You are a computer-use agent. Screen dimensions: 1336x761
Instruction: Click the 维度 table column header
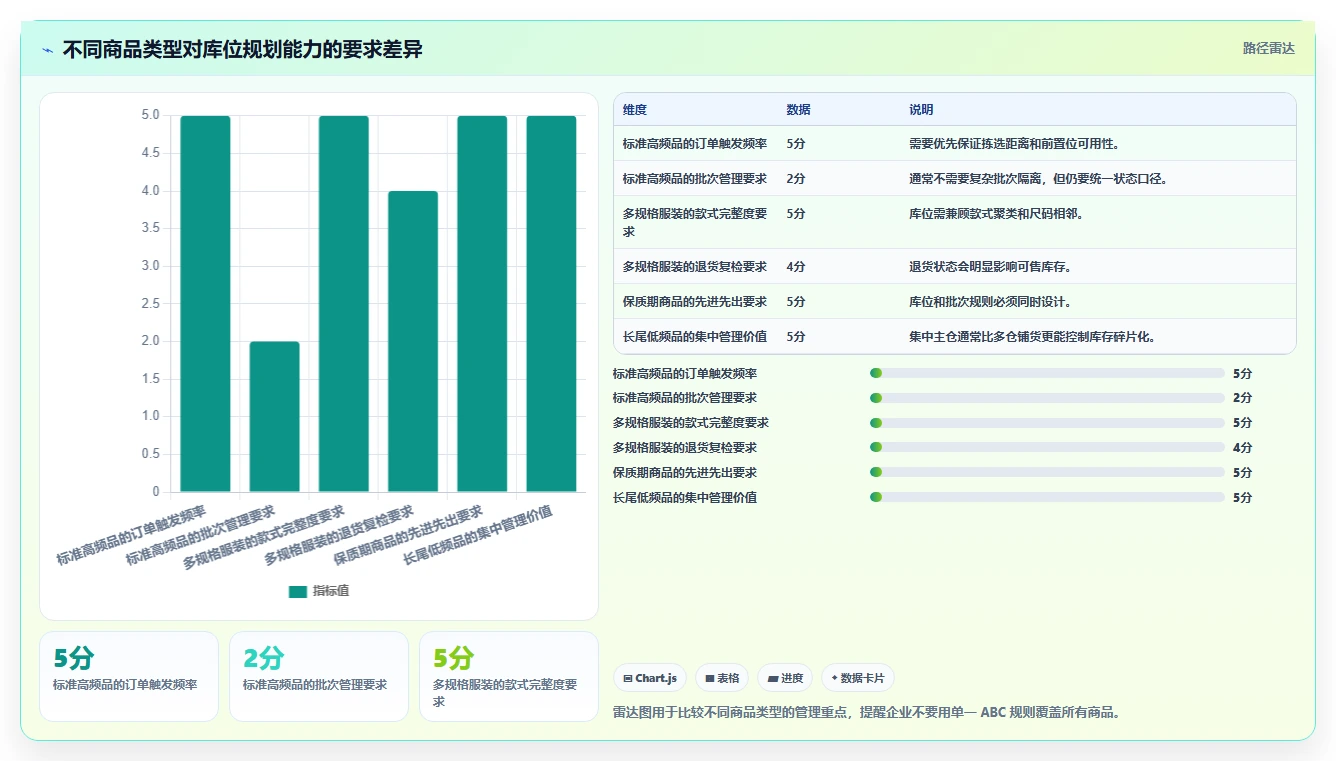pos(635,110)
